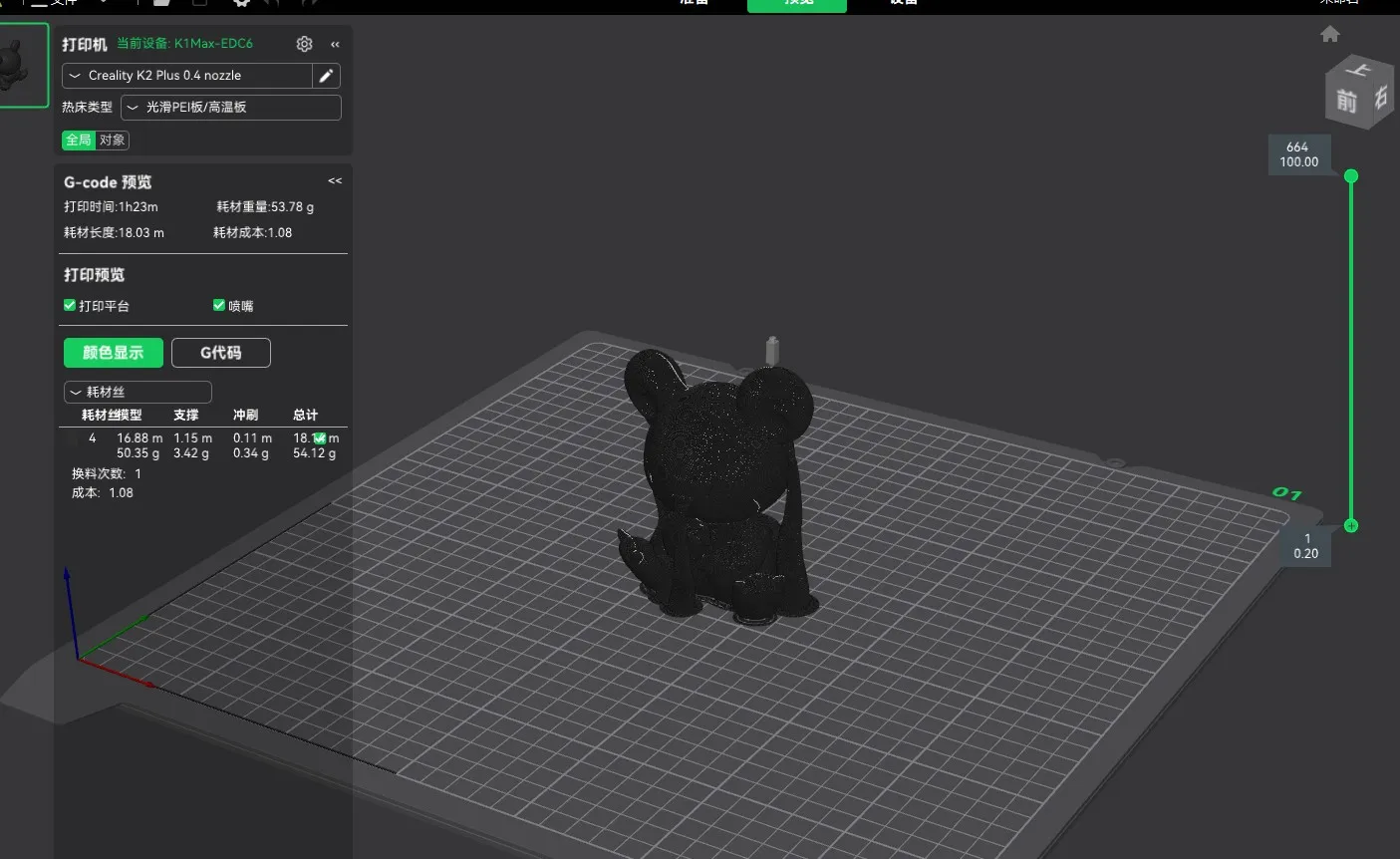Image resolution: width=1400 pixels, height=859 pixels.
Task: Click the 右 face of view cube
Action: 1380,98
